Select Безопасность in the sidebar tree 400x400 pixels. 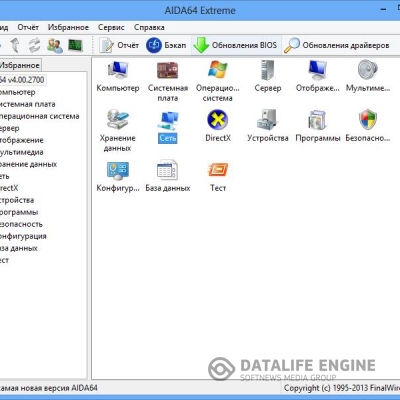point(21,224)
